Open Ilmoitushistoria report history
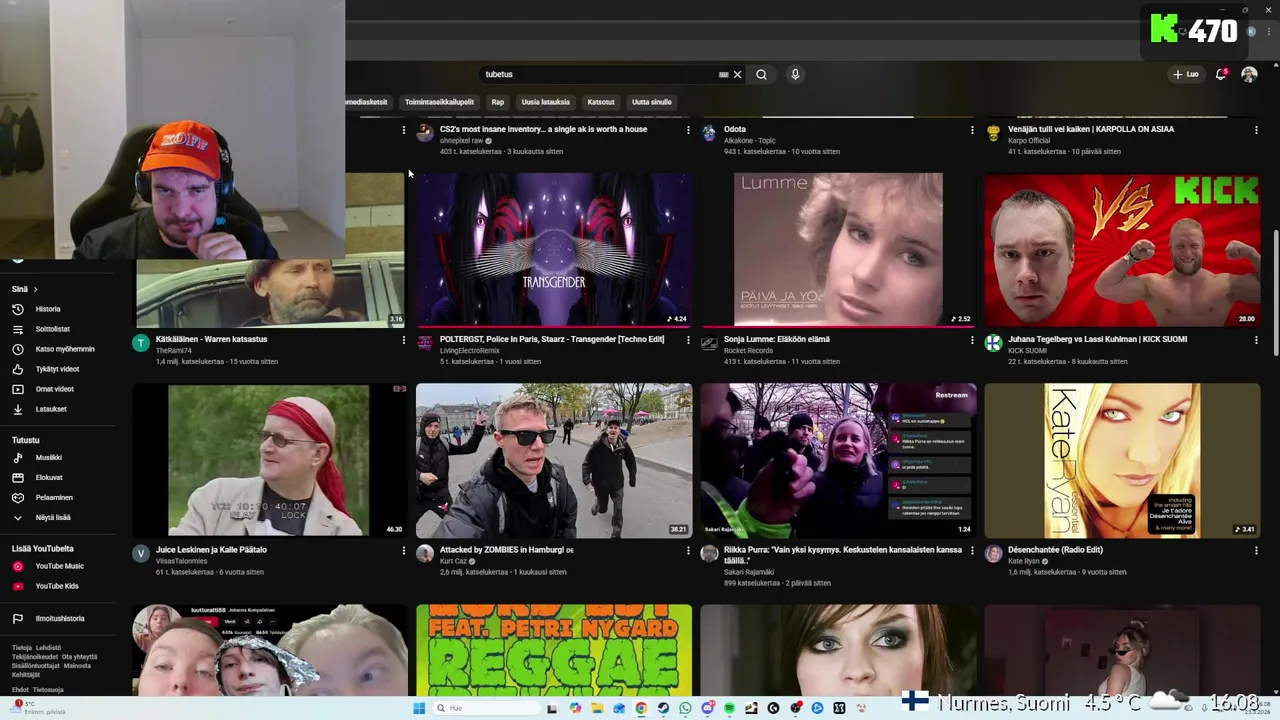Viewport: 1280px width, 720px height. [60, 618]
